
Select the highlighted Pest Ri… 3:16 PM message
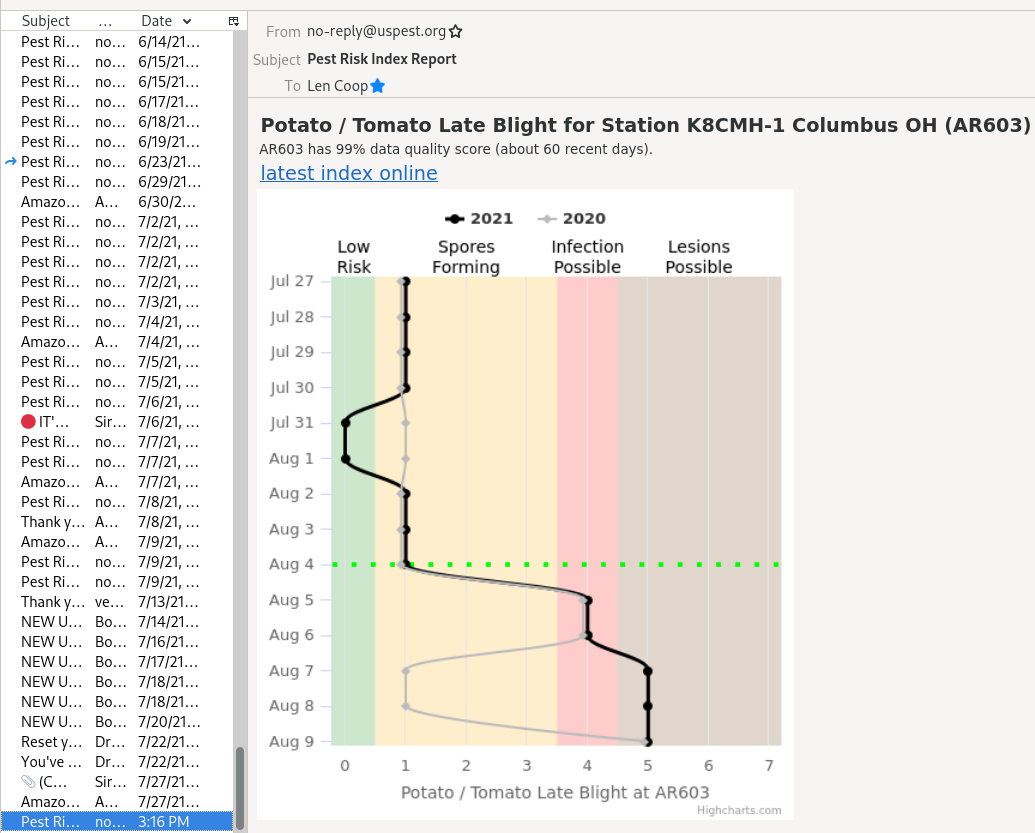[117, 822]
